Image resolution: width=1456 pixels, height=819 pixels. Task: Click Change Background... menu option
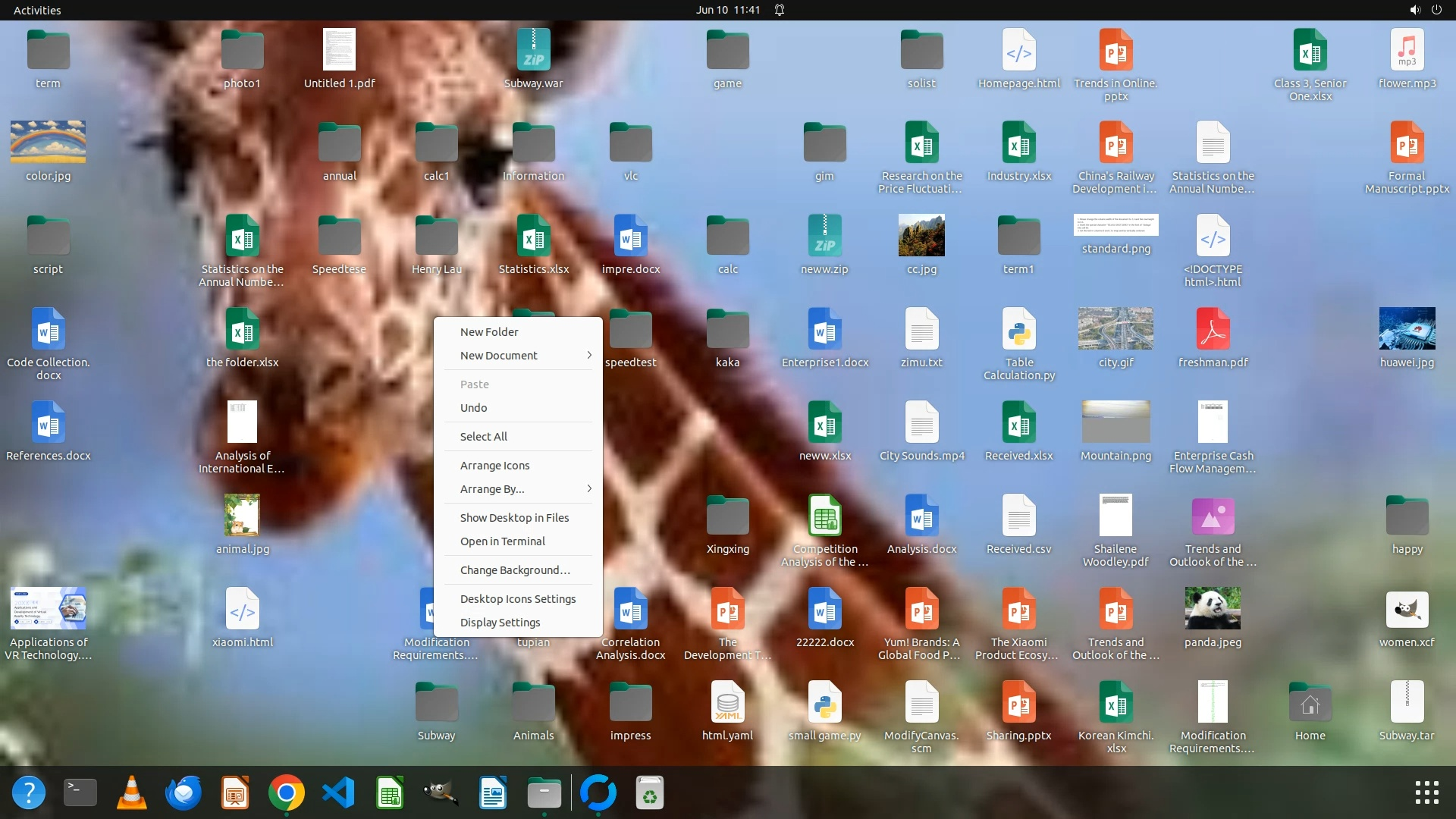pos(515,570)
